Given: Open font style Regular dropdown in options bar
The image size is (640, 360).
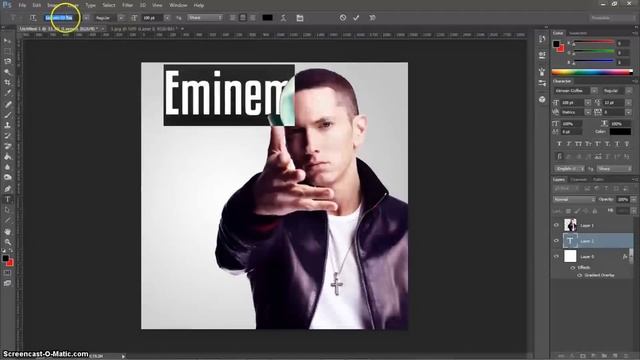Looking at the screenshot, I should (121, 18).
